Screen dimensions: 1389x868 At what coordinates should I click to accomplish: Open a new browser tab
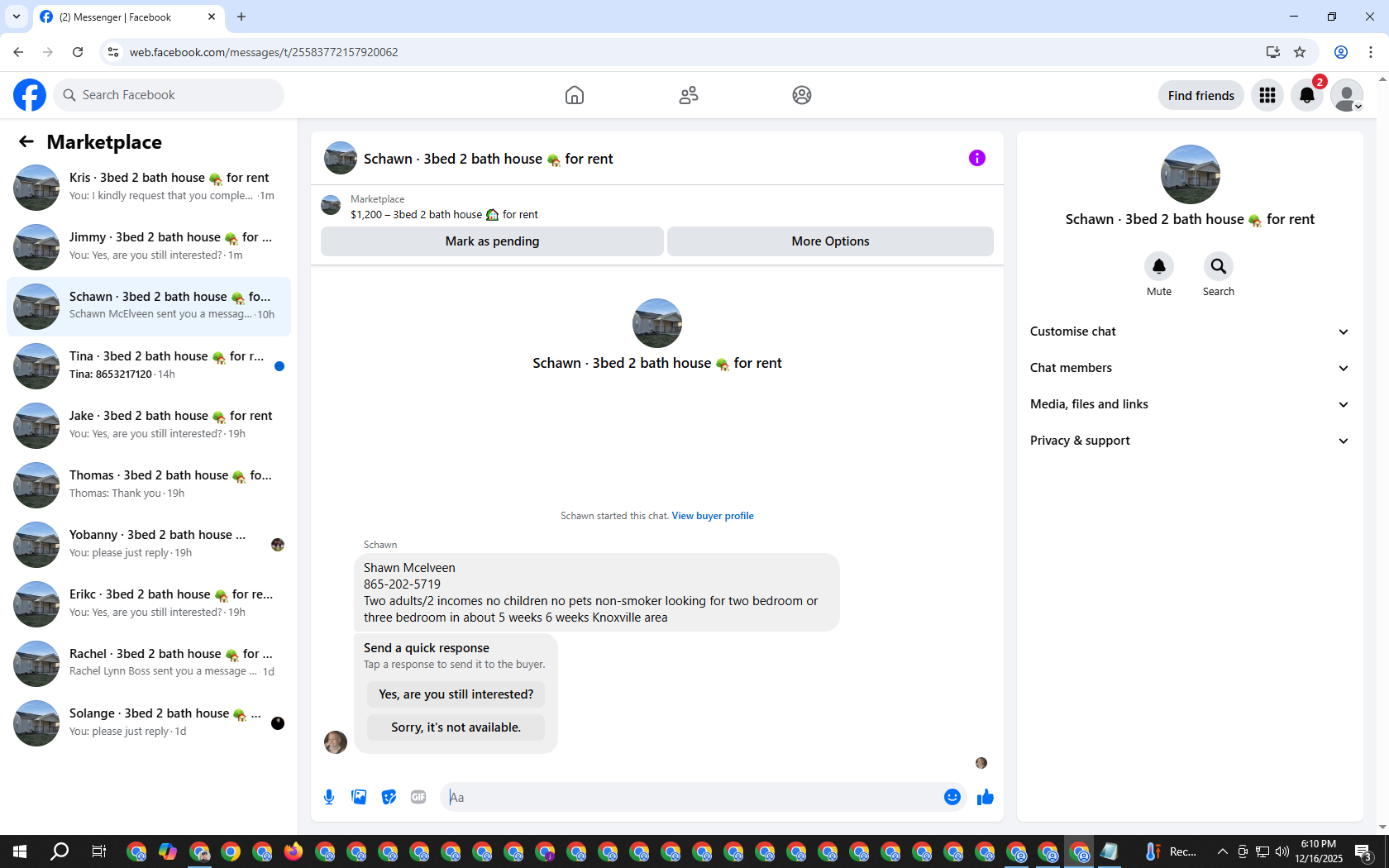pyautogui.click(x=241, y=17)
